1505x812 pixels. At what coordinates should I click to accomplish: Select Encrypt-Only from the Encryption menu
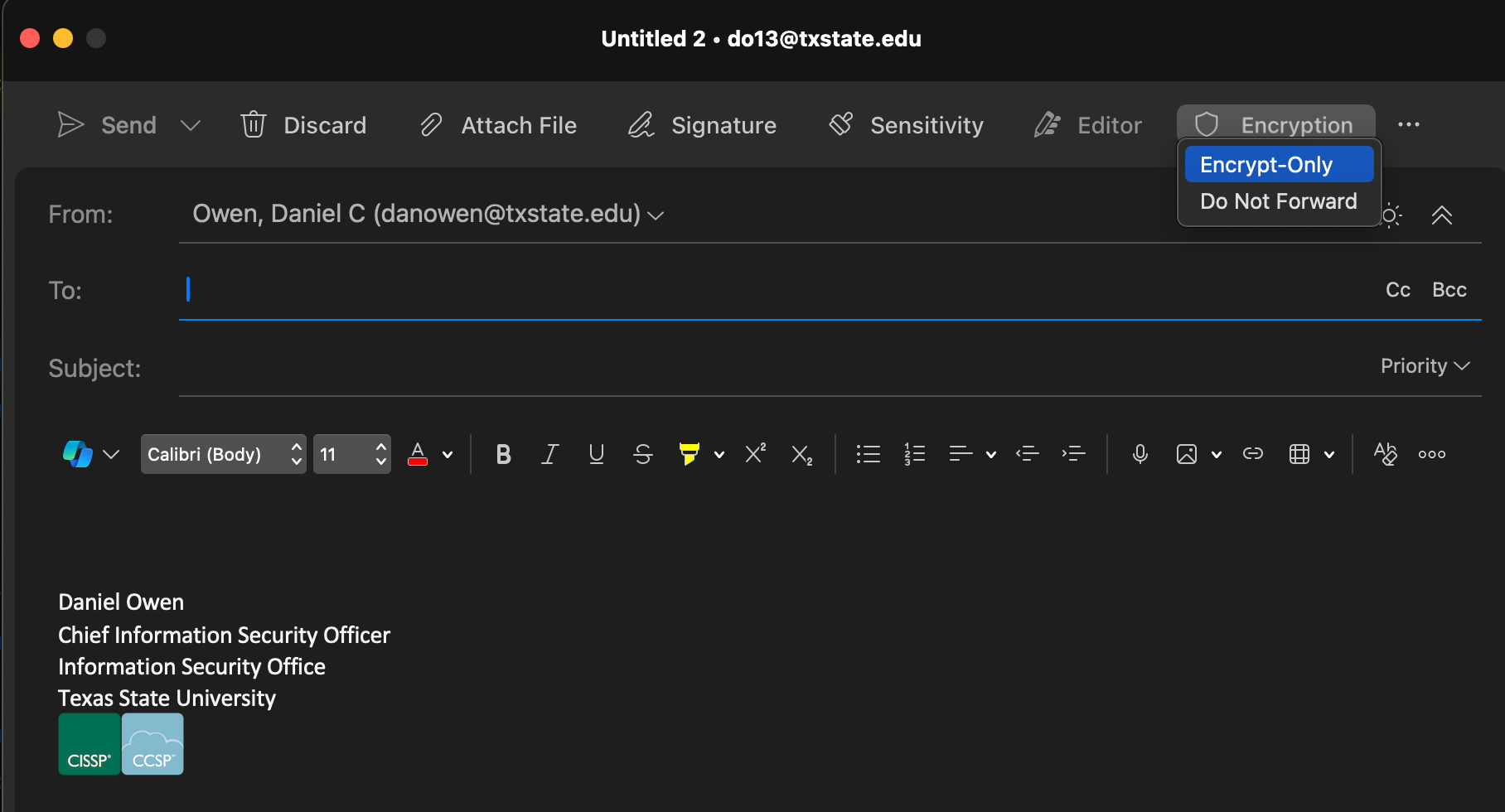[1266, 164]
